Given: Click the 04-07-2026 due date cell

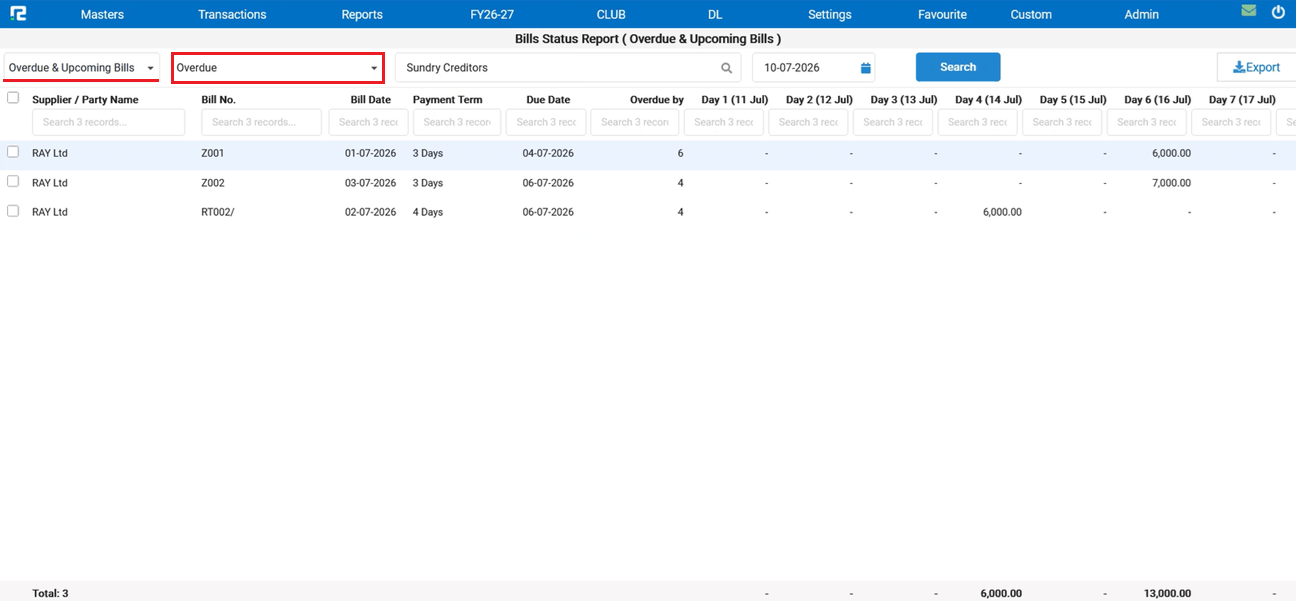Looking at the screenshot, I should [548, 153].
